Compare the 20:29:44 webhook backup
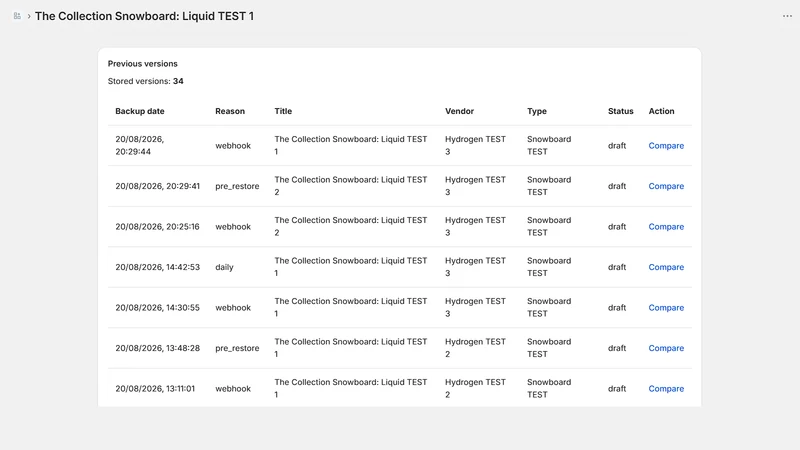This screenshot has width=800, height=450. pos(666,145)
